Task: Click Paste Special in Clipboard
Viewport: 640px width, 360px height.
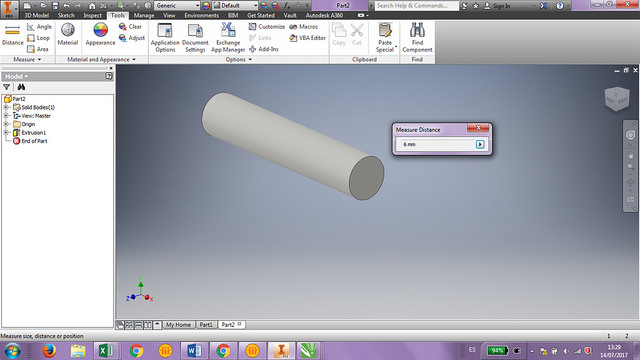Action: [x=385, y=38]
